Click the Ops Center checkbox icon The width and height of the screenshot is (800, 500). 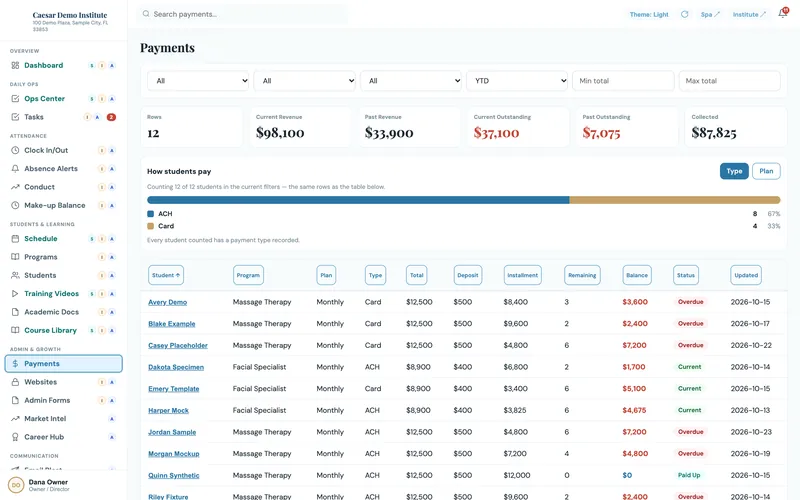click(15, 98)
